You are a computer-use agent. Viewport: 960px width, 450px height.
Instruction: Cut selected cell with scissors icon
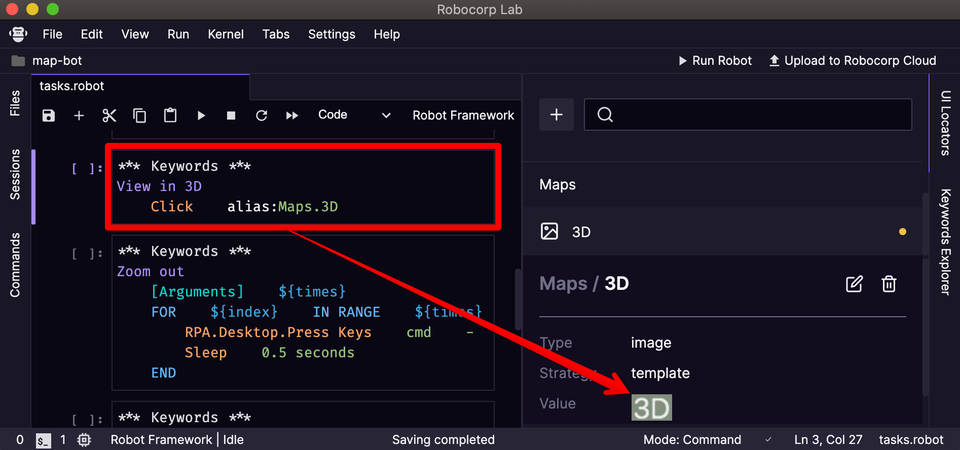point(109,116)
